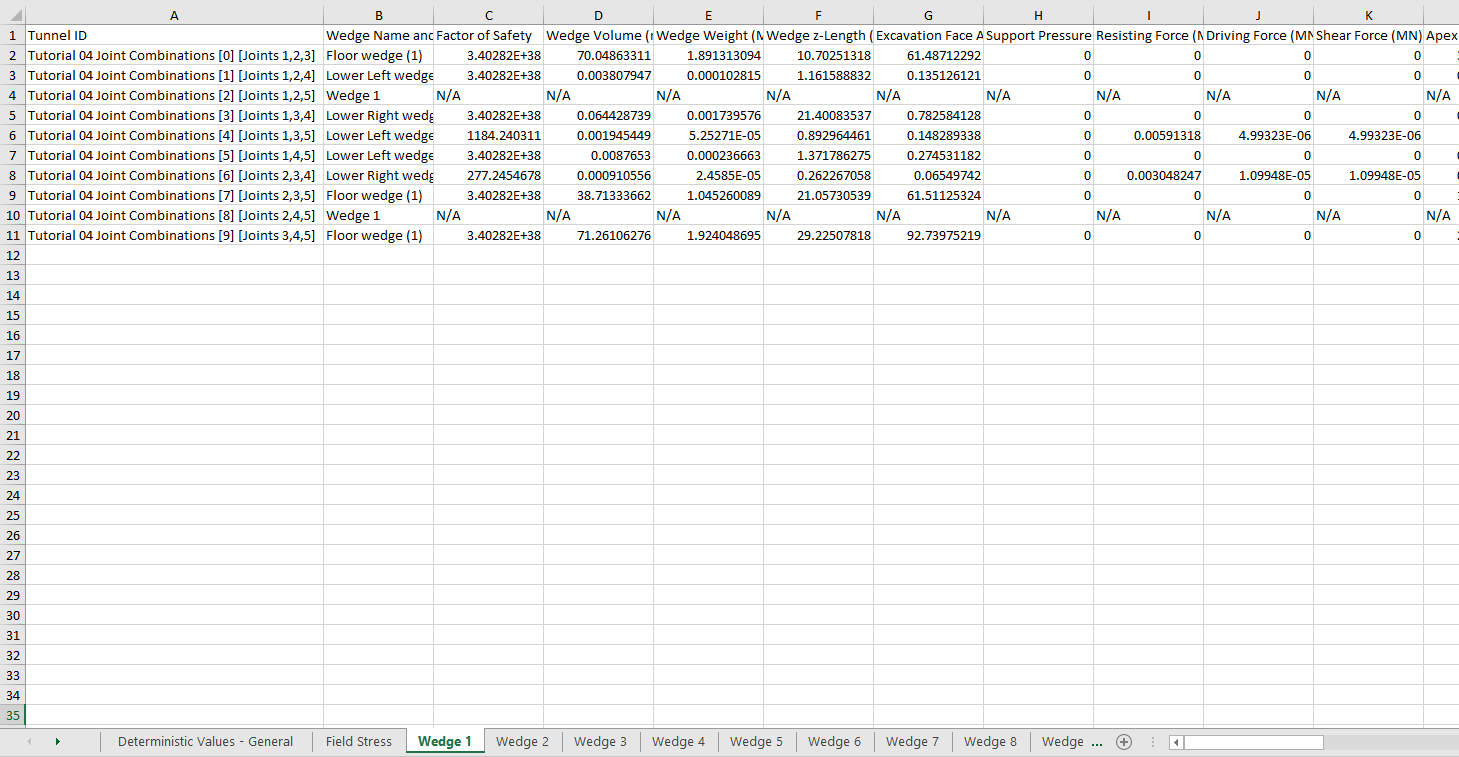Switch to Wedge 6 sheet tab
Viewport: 1459px width, 757px height.
834,742
